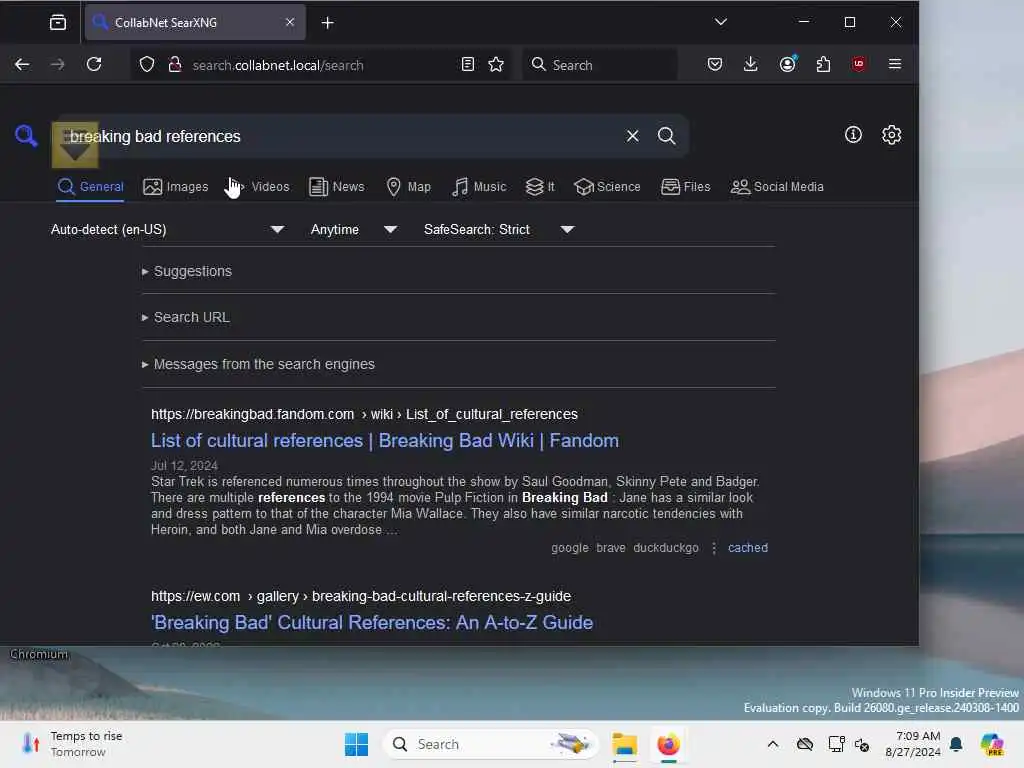This screenshot has width=1024, height=768.
Task: Click Firefox icon in taskbar
Action: [668, 744]
